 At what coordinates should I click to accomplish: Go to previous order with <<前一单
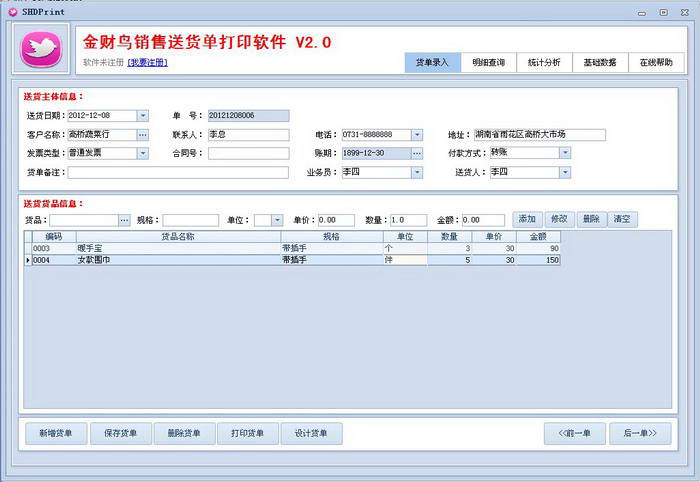tap(575, 433)
